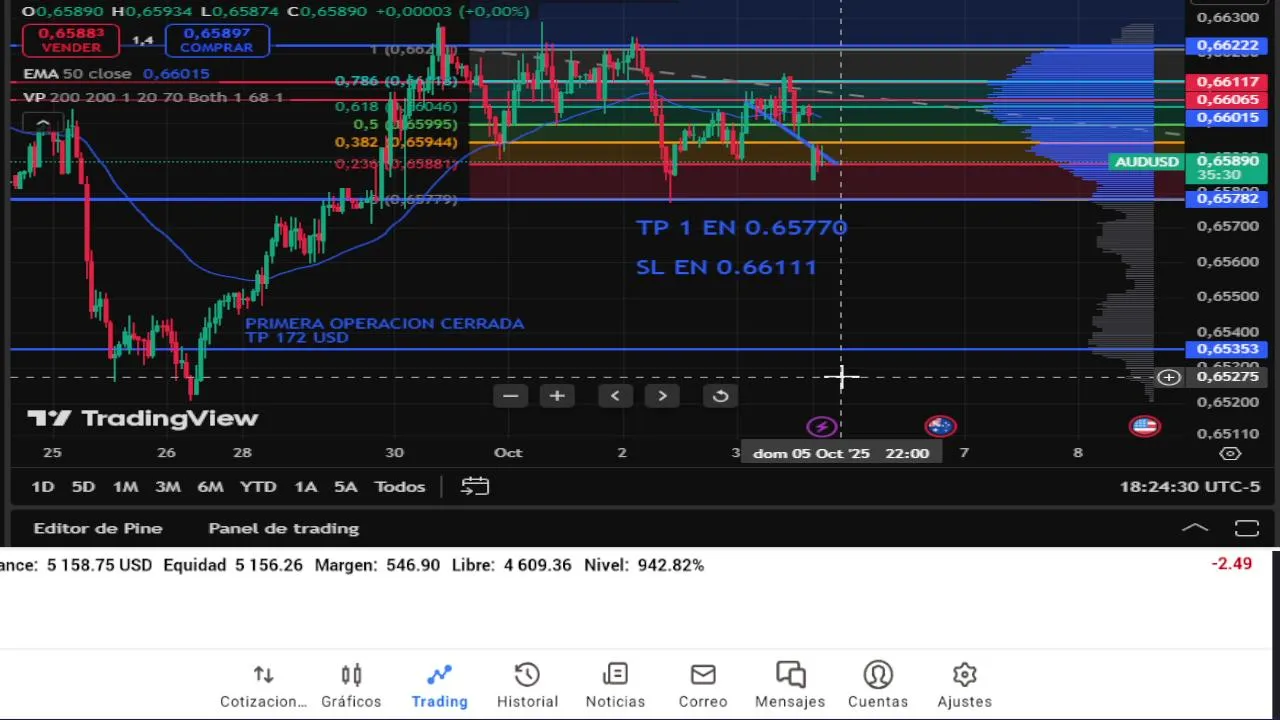Open the date range calendar icon
The height and width of the screenshot is (720, 1280).
click(x=475, y=486)
